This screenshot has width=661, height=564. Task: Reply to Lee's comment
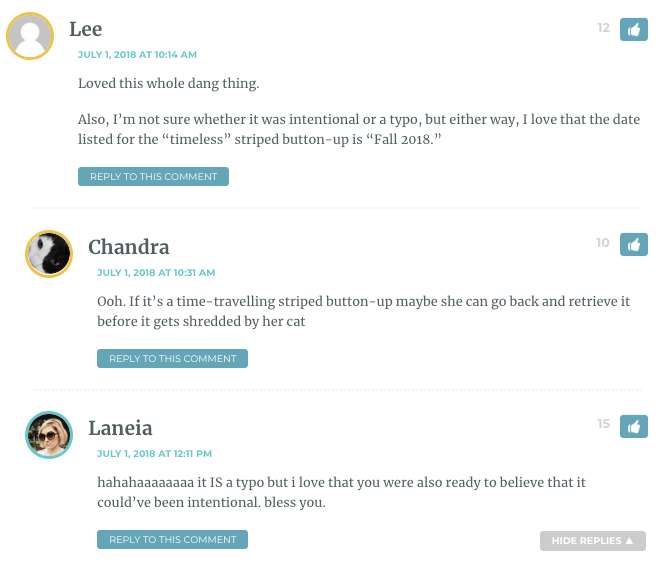coord(153,176)
